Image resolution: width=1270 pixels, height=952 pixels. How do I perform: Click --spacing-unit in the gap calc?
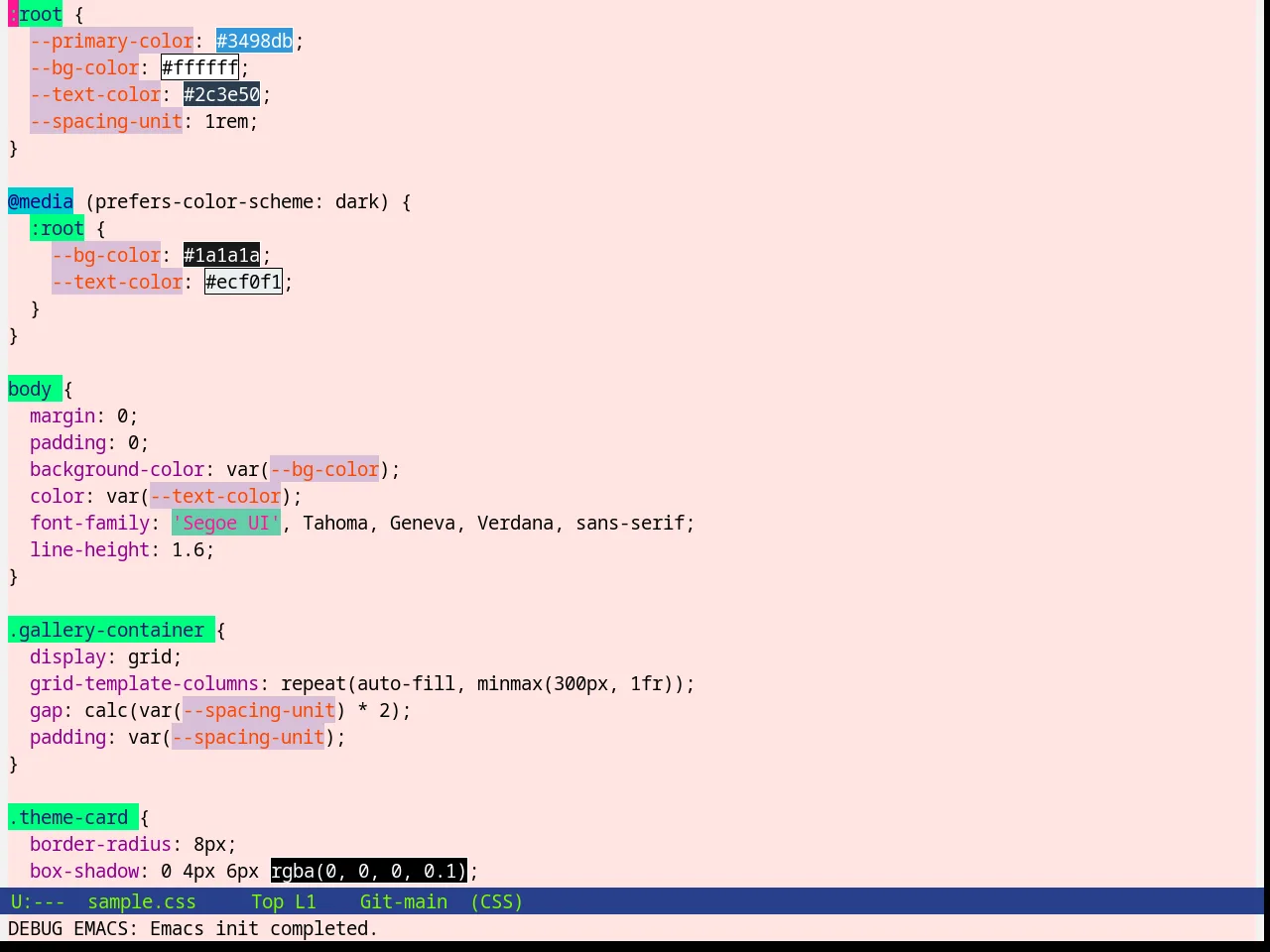point(259,710)
